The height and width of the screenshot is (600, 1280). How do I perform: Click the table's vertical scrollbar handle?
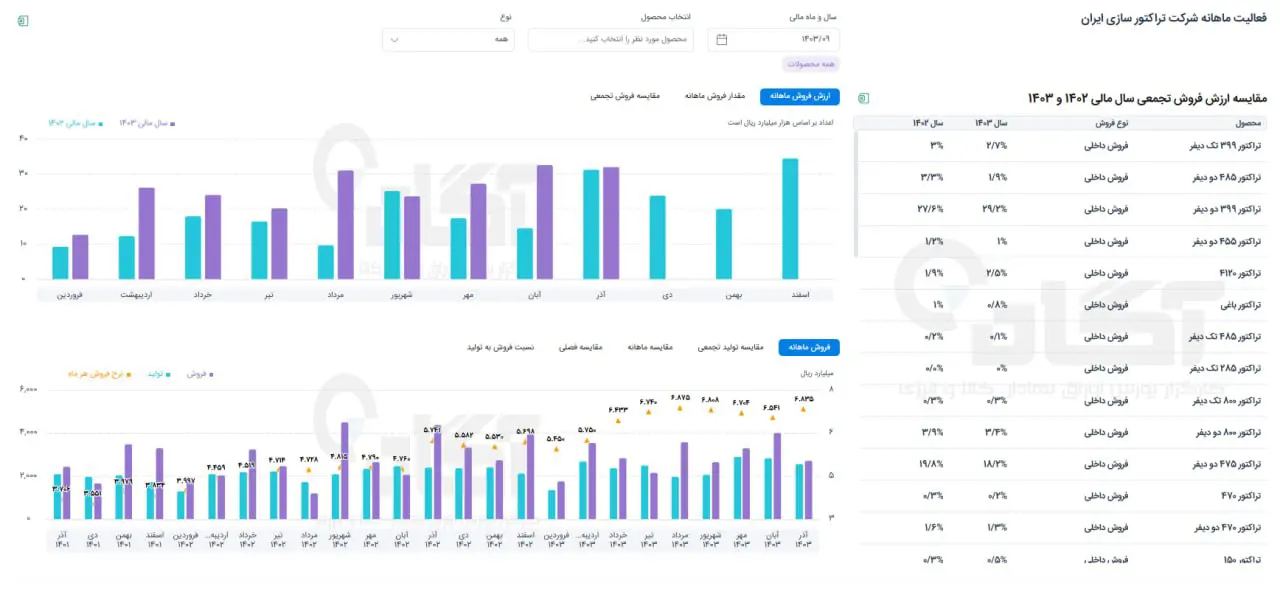pos(856,195)
